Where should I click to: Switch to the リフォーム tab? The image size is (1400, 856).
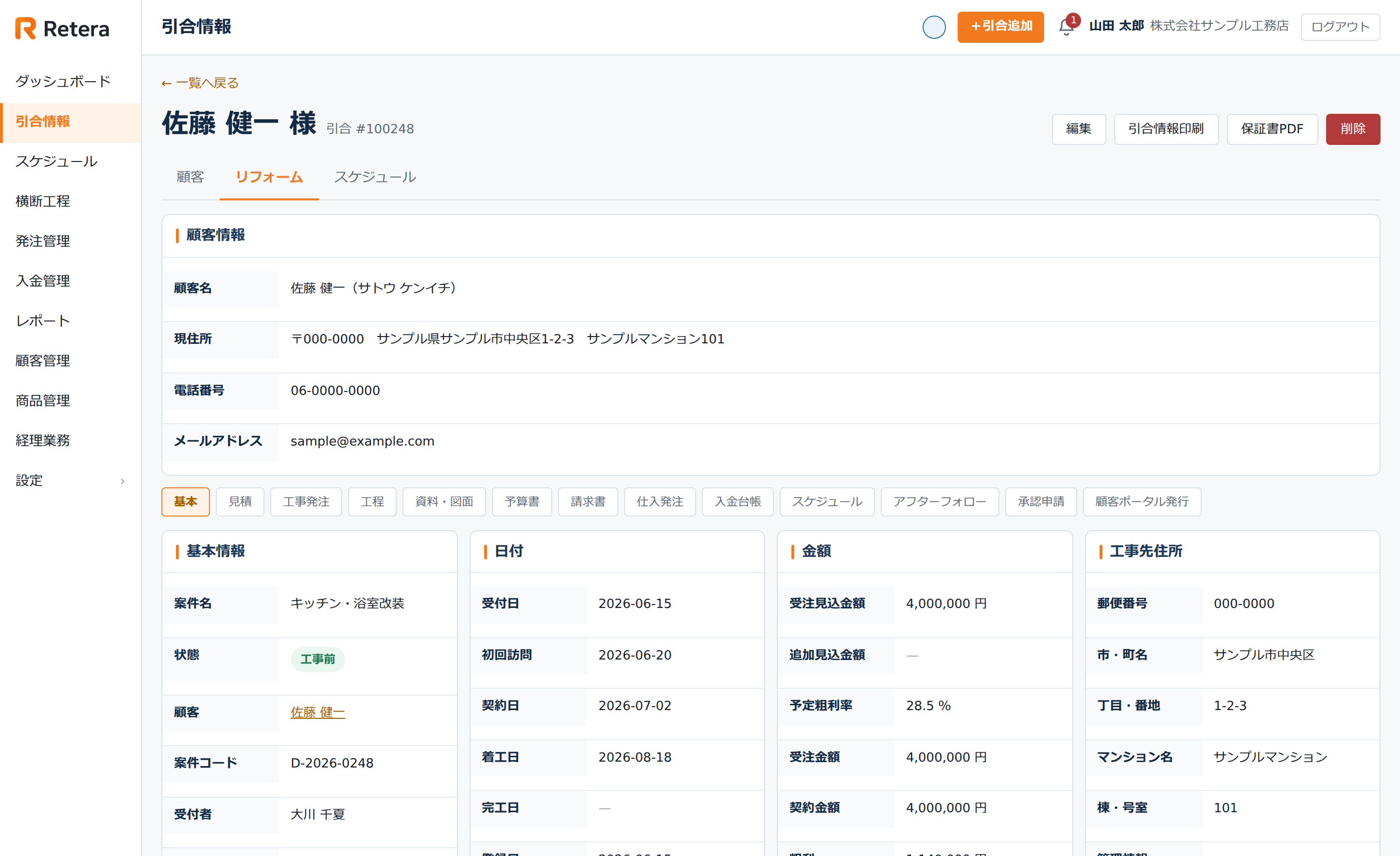269,178
